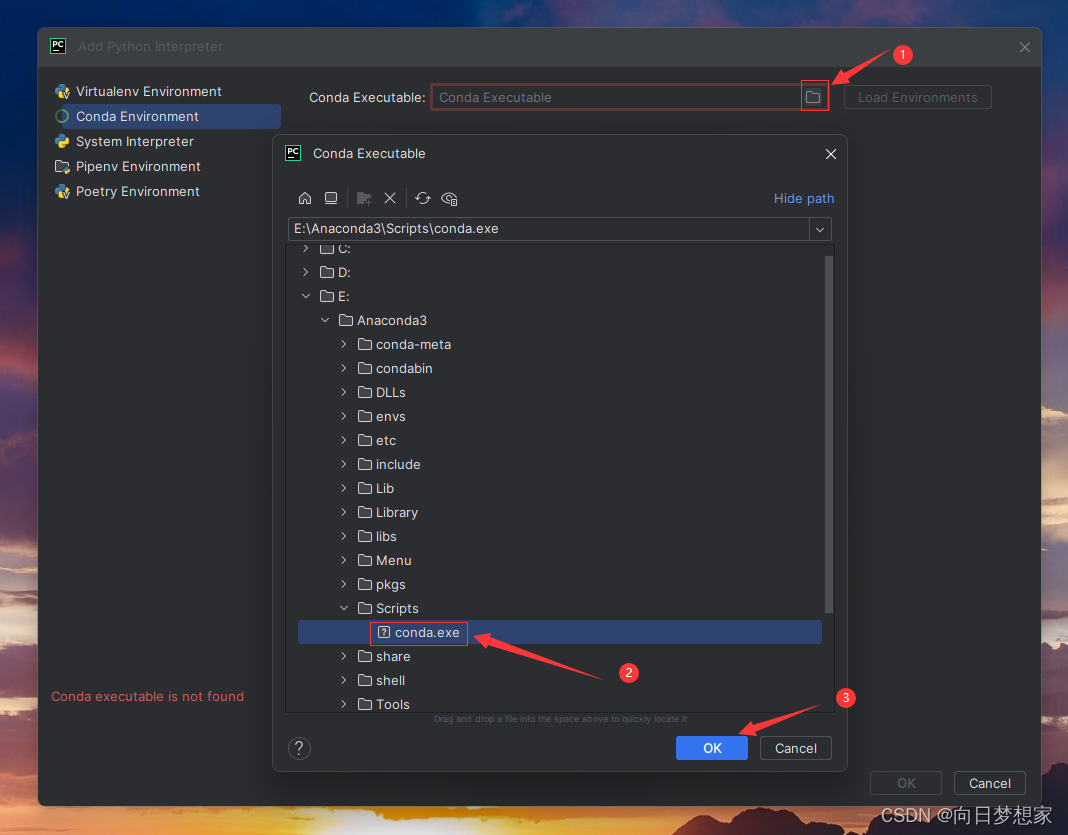Select the include folder
1068x835 pixels.
(398, 464)
